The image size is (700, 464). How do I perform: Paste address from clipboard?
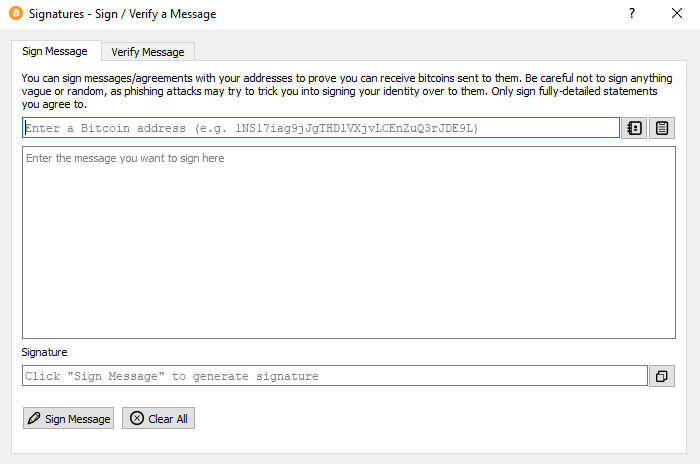[x=662, y=128]
